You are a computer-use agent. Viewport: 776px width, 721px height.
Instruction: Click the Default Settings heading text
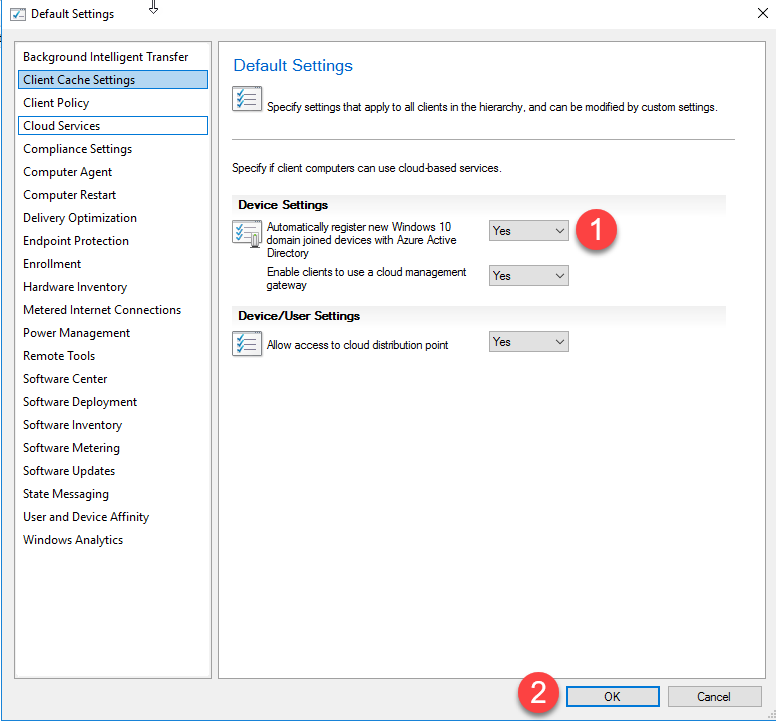tap(293, 65)
